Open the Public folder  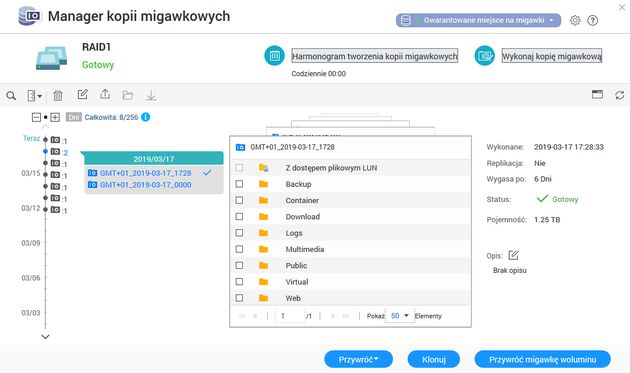(296, 266)
